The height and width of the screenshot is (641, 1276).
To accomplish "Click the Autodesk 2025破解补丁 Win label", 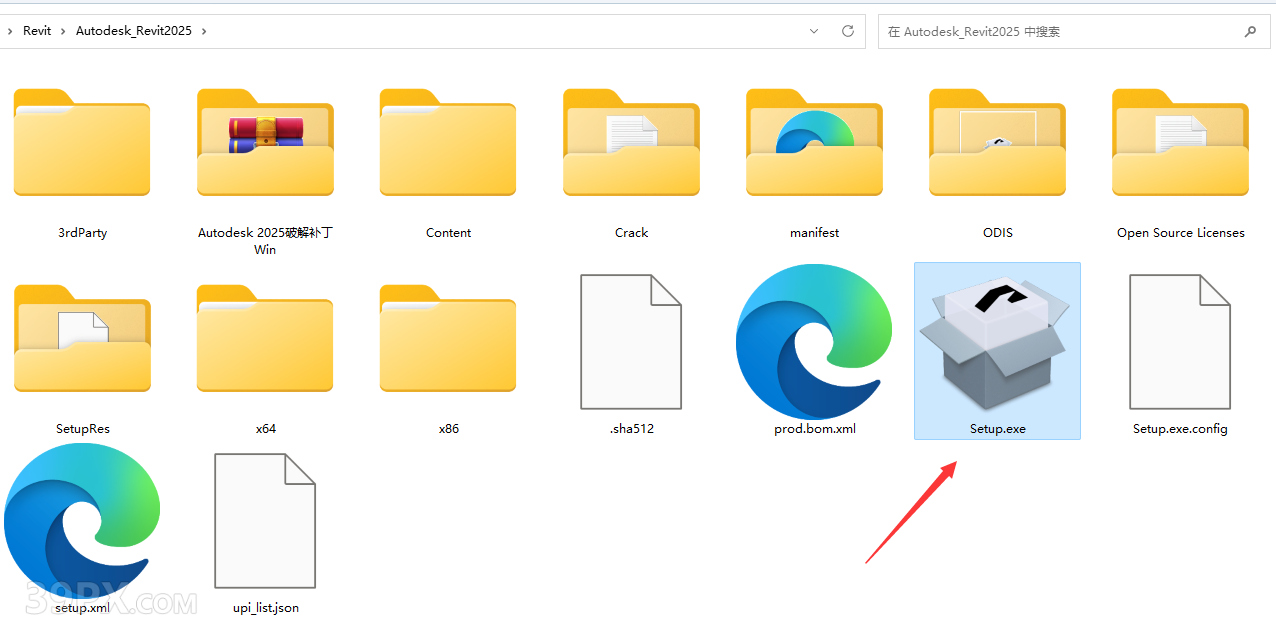I will coord(265,241).
